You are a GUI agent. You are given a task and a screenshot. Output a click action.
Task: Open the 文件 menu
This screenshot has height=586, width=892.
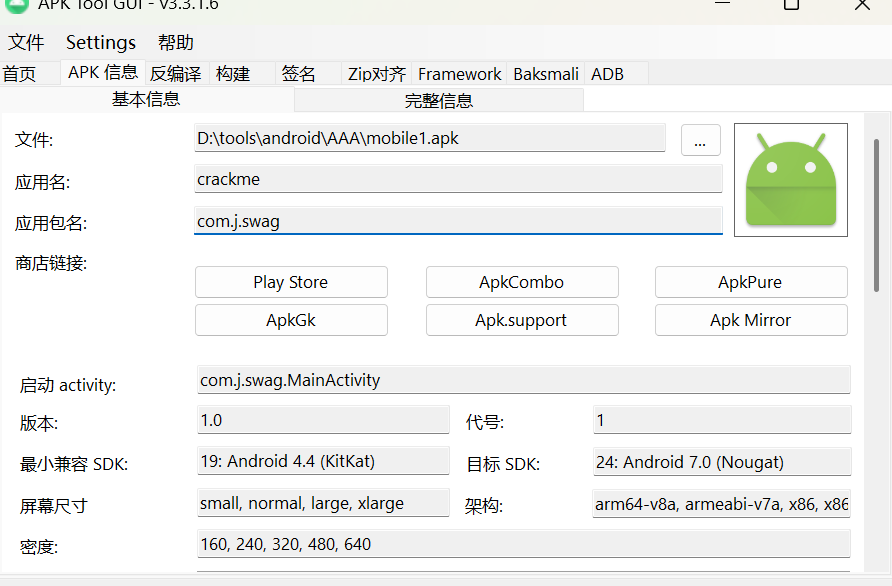point(27,42)
